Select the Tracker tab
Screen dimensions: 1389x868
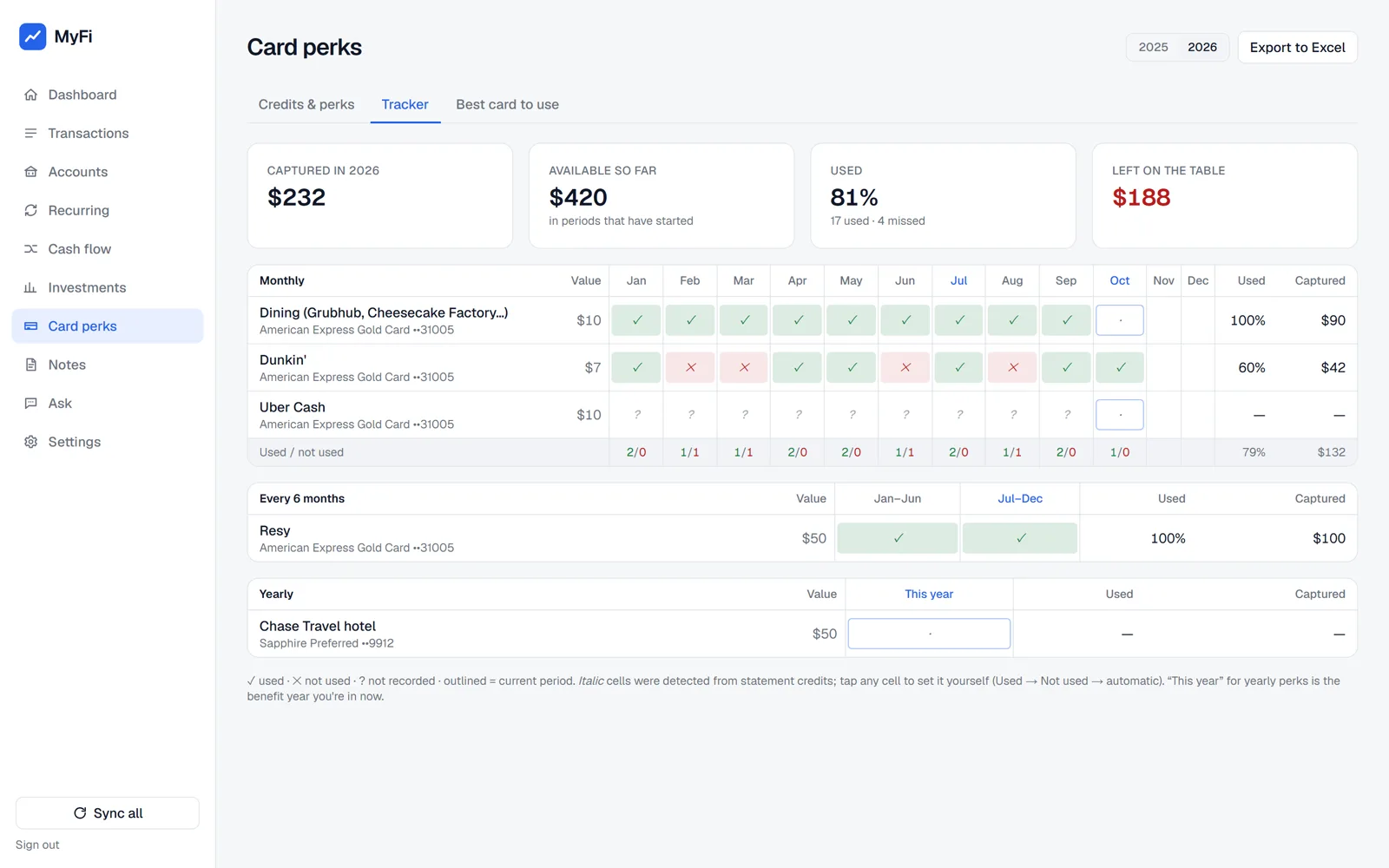[x=405, y=104]
